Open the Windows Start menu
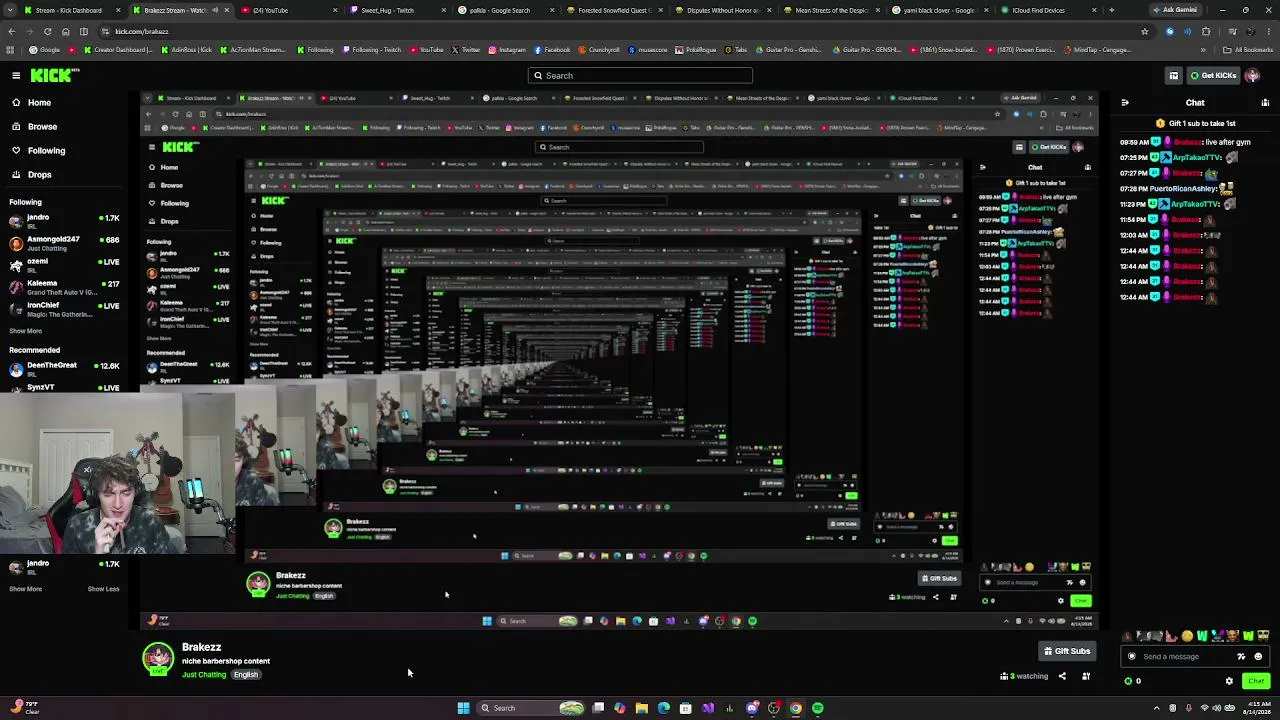 pyautogui.click(x=463, y=708)
